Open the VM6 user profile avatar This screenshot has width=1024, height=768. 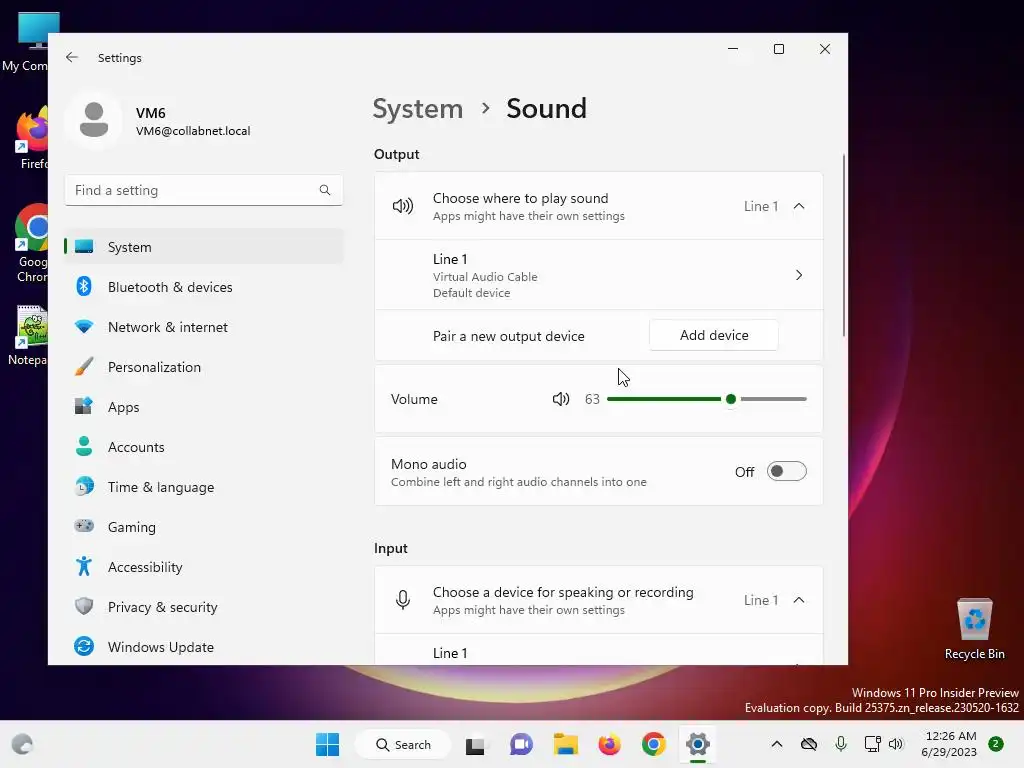pos(94,120)
